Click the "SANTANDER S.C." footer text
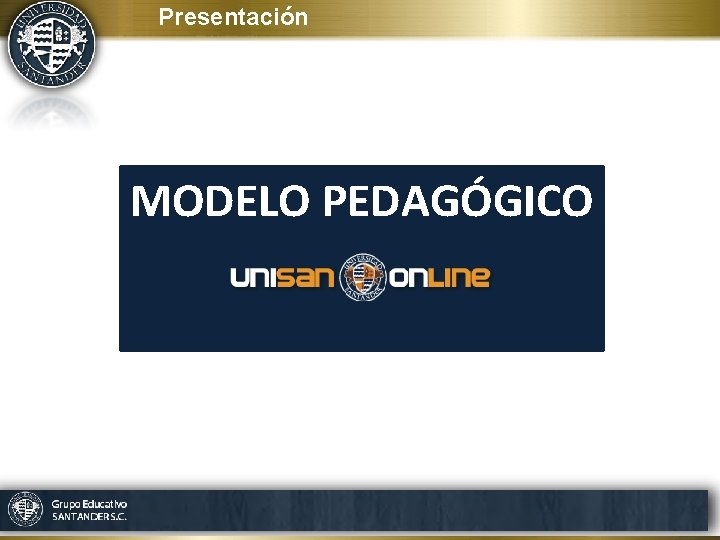This screenshot has height=540, width=720. click(89, 517)
